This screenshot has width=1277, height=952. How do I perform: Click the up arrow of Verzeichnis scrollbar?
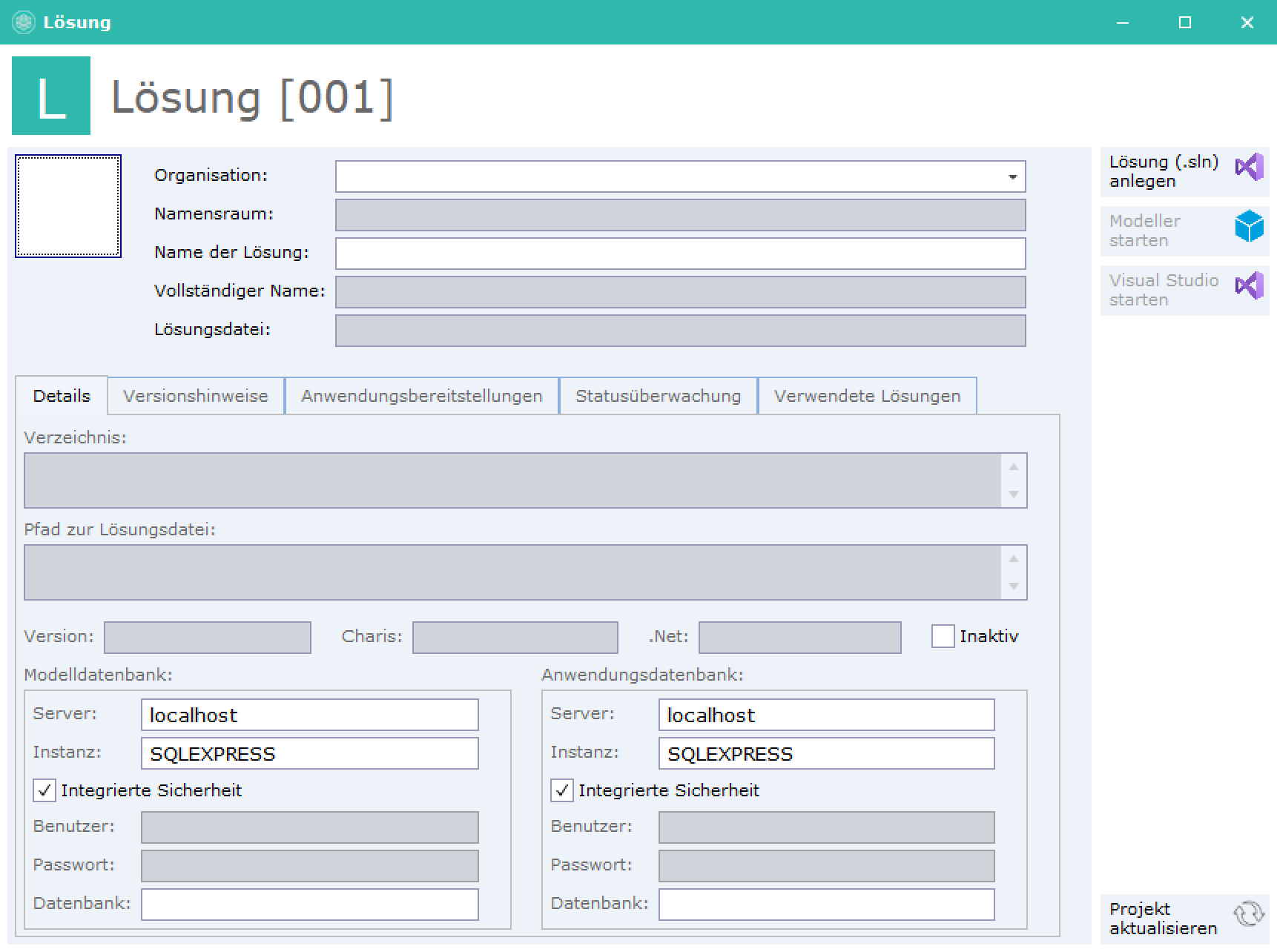pos(1014,467)
